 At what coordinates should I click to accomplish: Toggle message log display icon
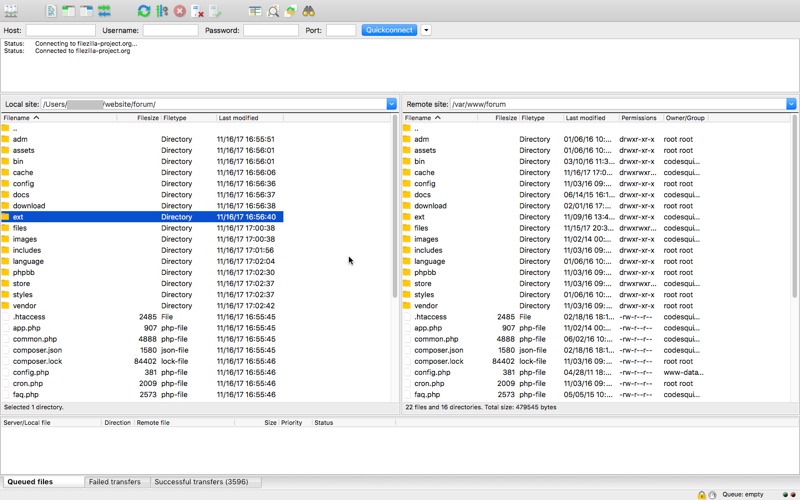tap(51, 11)
